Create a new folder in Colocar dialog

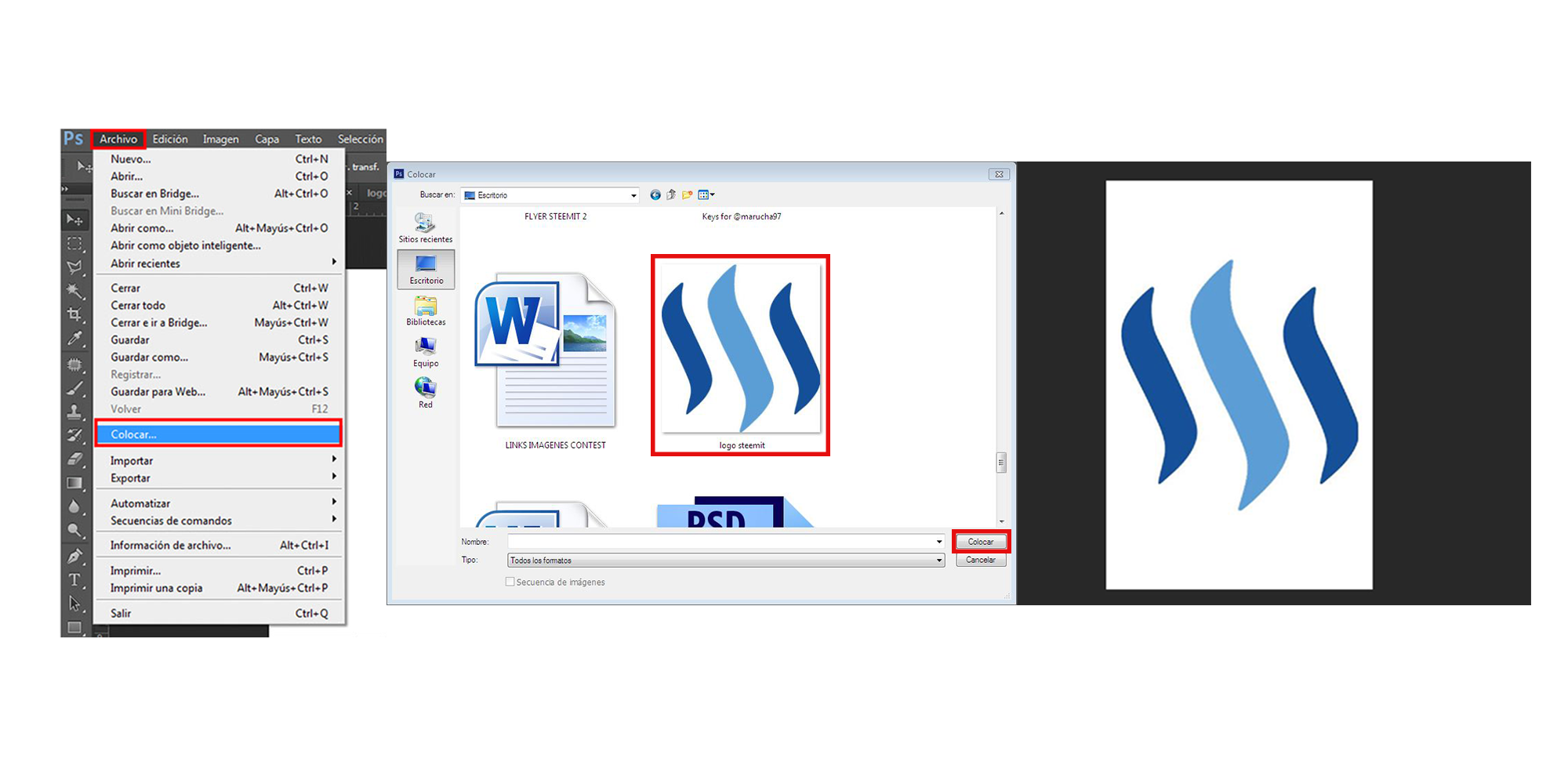point(687,195)
